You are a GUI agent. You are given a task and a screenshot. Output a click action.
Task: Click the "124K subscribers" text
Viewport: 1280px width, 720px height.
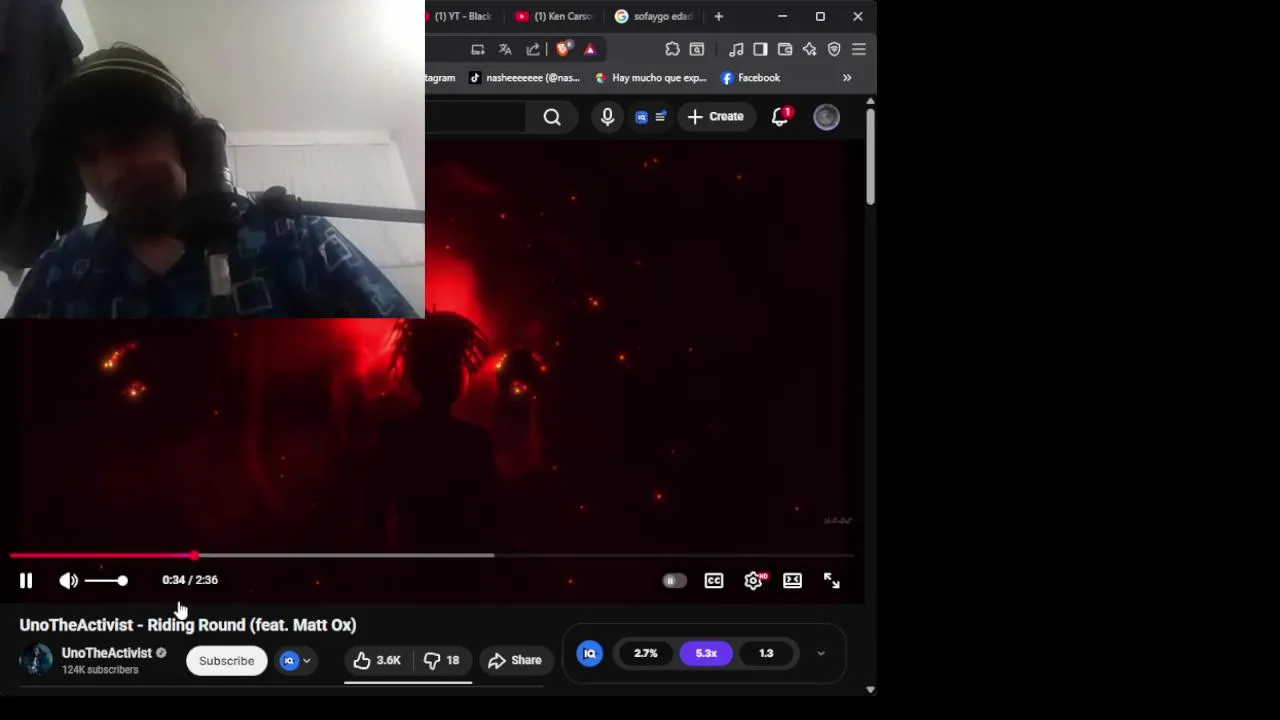tap(100, 670)
